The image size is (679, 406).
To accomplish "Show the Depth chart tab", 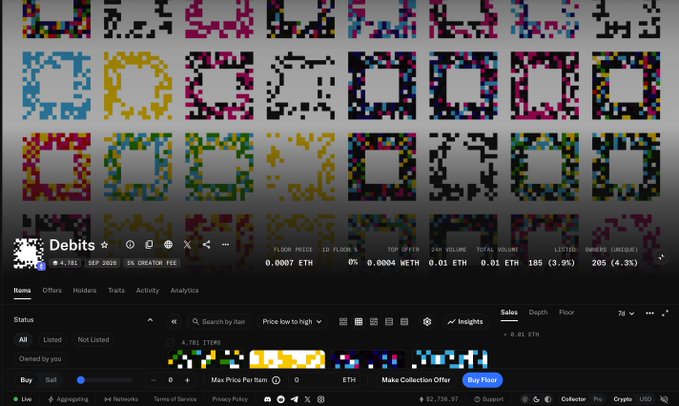I will 538,312.
